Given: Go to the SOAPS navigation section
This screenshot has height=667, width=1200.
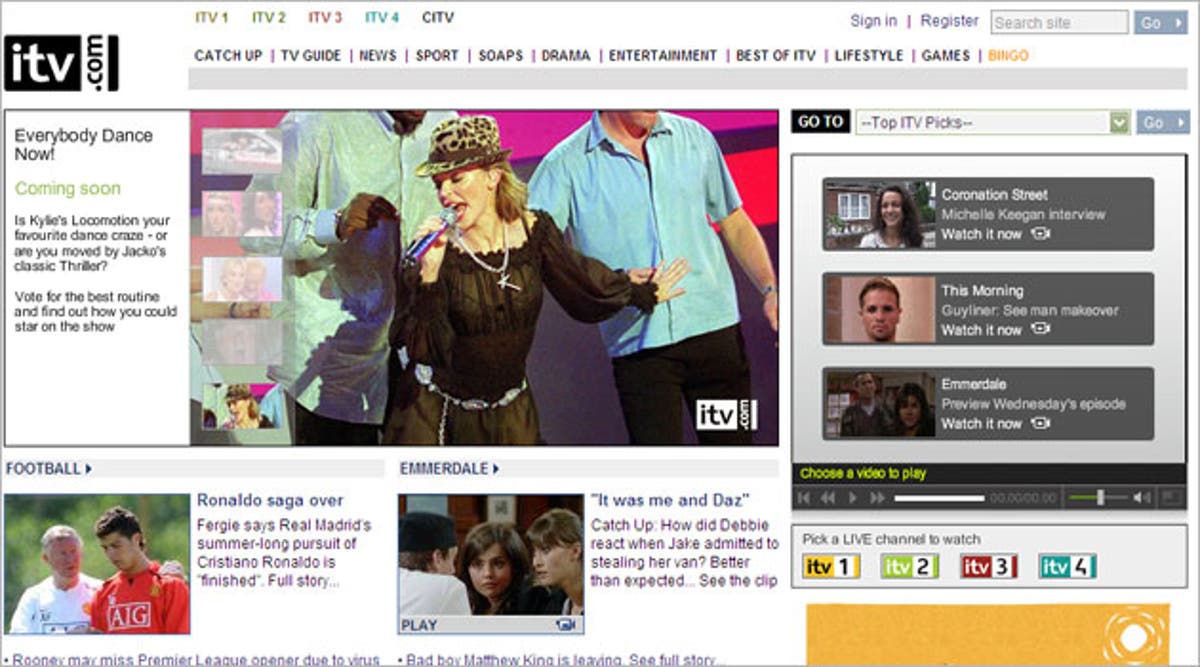Looking at the screenshot, I should (x=500, y=56).
